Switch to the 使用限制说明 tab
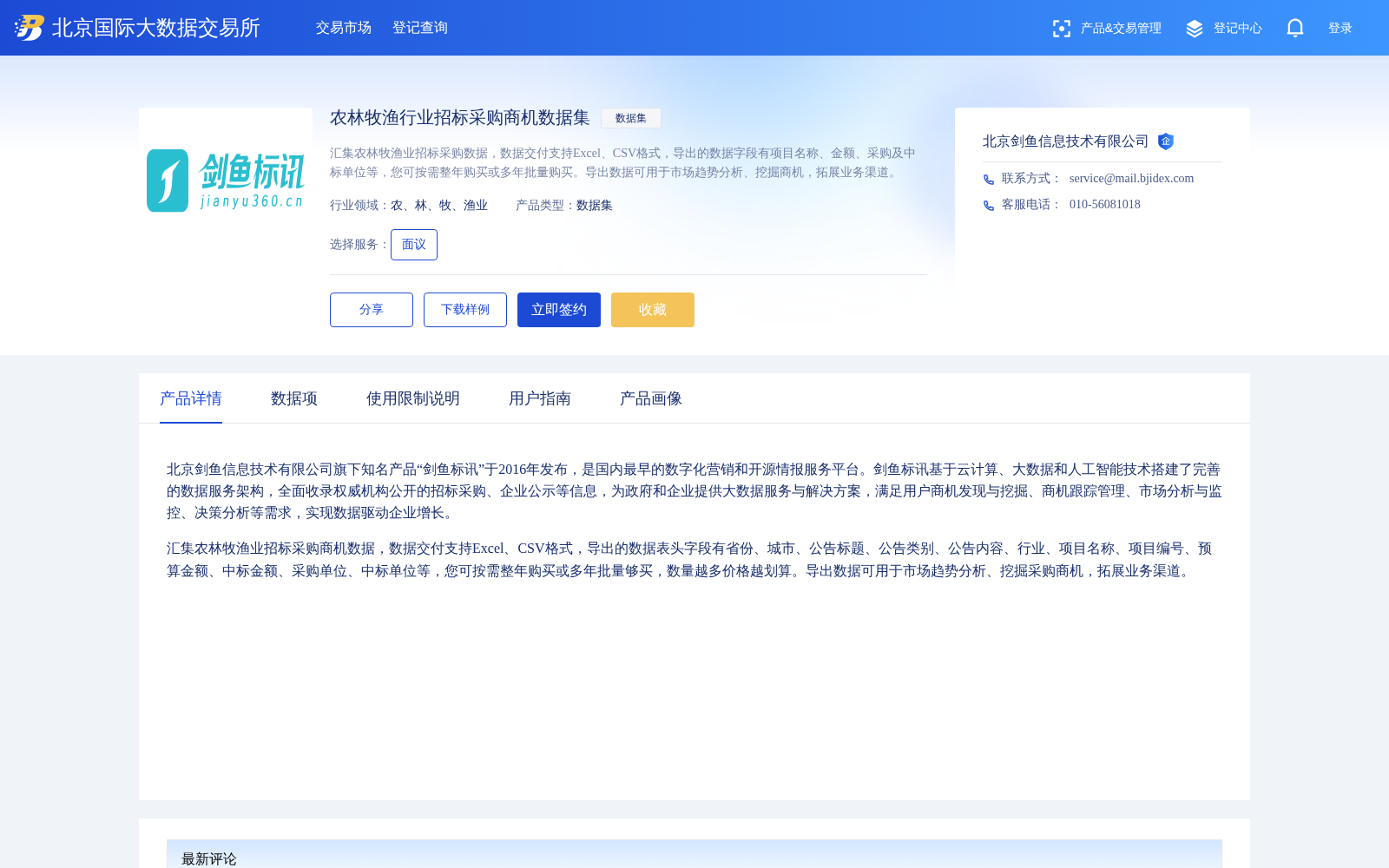The image size is (1389, 868). coord(413,398)
